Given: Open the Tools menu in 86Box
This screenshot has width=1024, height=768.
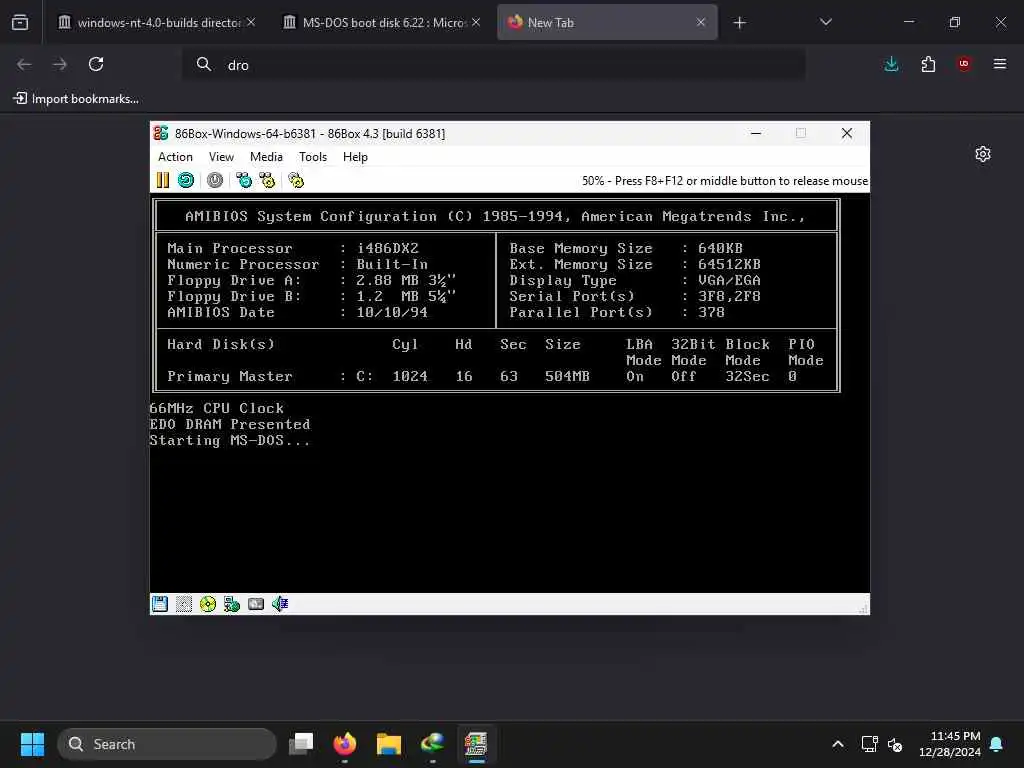Looking at the screenshot, I should [313, 157].
